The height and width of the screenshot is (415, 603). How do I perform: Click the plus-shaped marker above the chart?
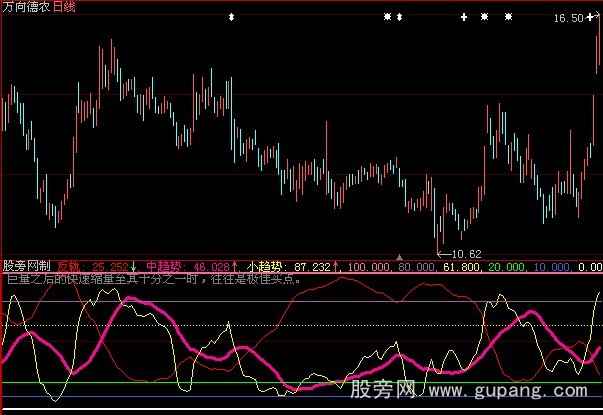click(464, 17)
